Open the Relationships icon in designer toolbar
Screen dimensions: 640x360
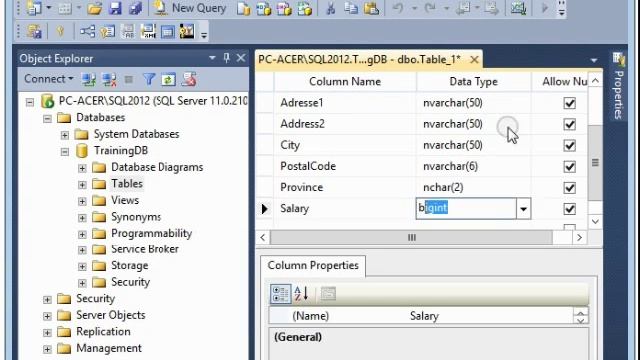pos(87,31)
